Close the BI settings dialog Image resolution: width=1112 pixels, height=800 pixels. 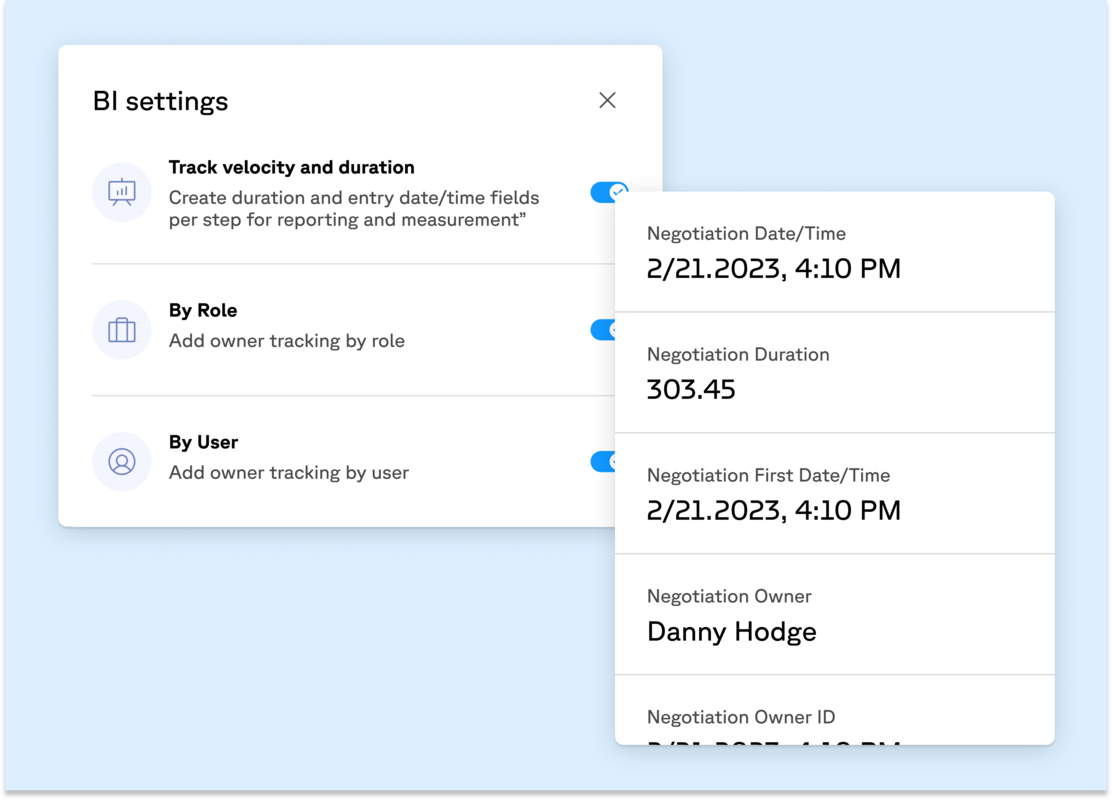click(607, 100)
